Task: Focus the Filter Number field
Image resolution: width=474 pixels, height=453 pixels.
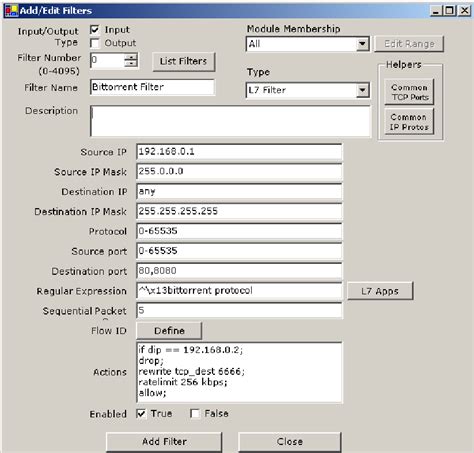Action: click(107, 60)
